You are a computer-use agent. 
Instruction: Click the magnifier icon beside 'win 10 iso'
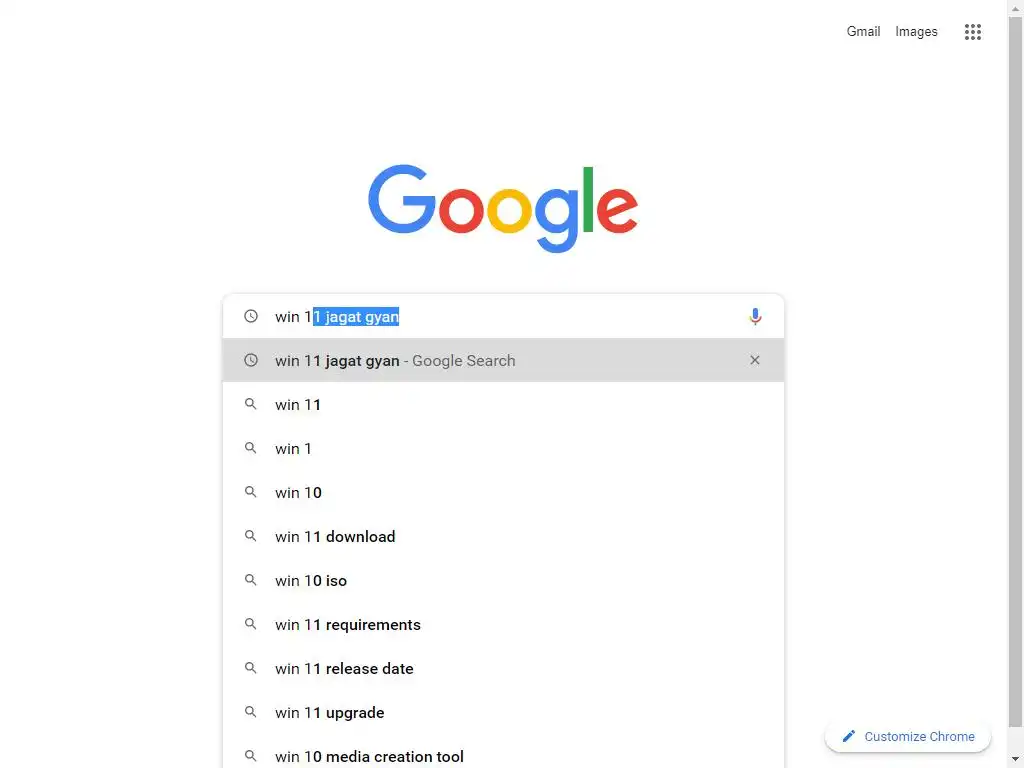tap(251, 580)
